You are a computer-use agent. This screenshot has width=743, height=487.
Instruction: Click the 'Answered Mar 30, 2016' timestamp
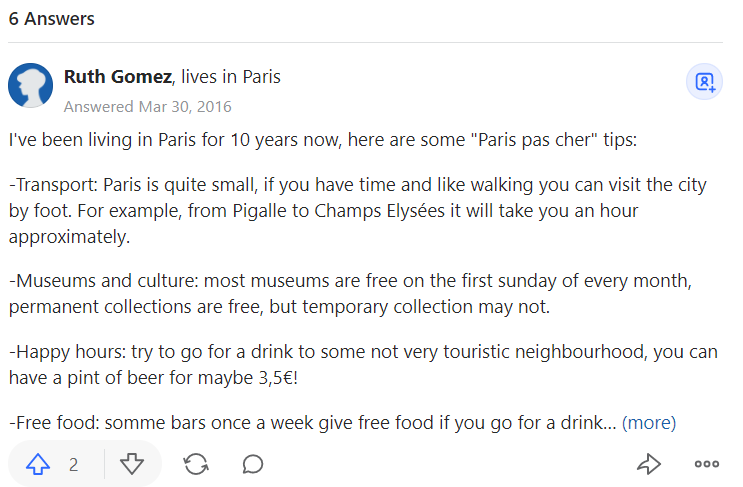pos(147,106)
